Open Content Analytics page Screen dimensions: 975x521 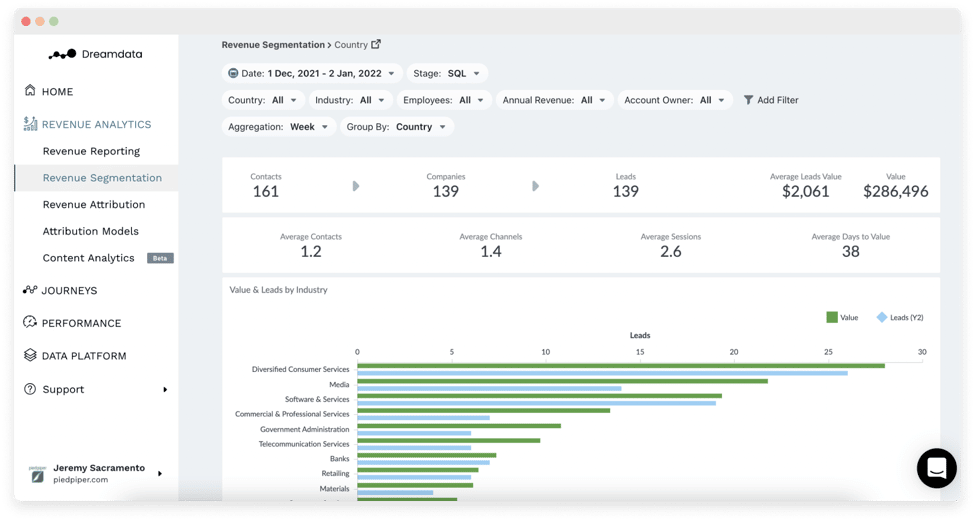point(88,258)
